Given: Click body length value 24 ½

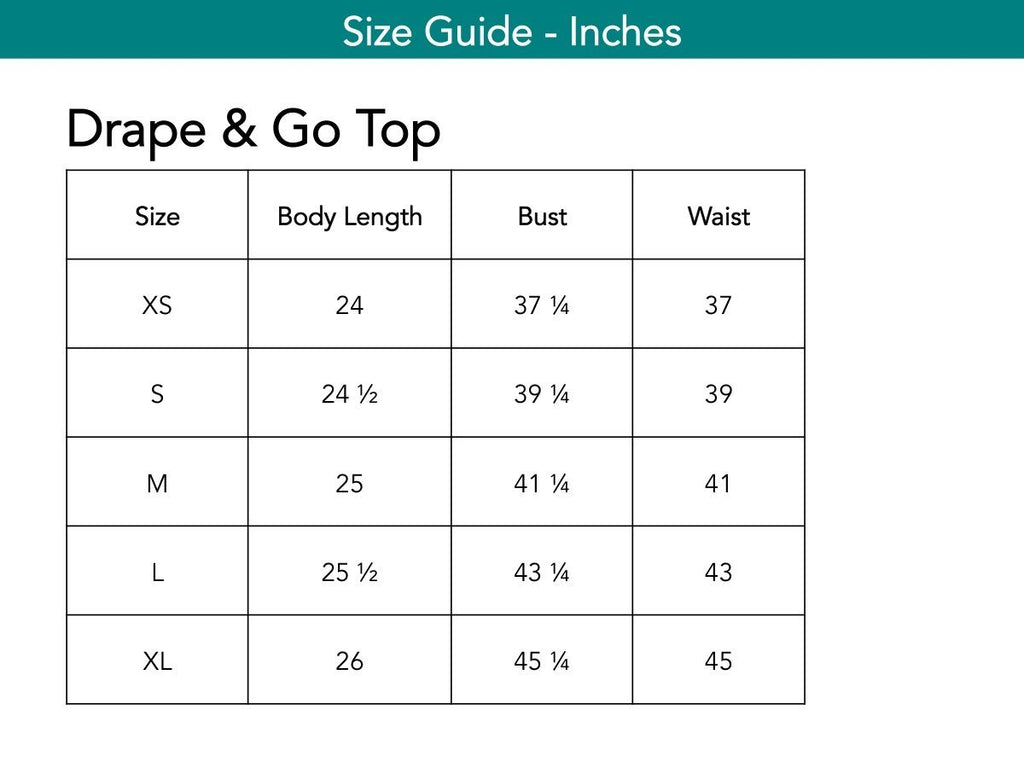Looking at the screenshot, I should [x=349, y=394].
